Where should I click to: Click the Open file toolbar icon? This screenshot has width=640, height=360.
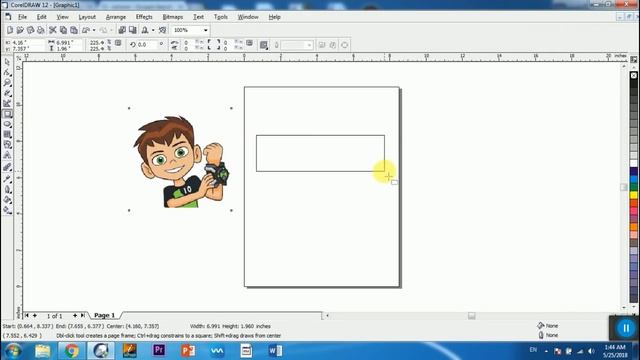pyautogui.click(x=20, y=30)
